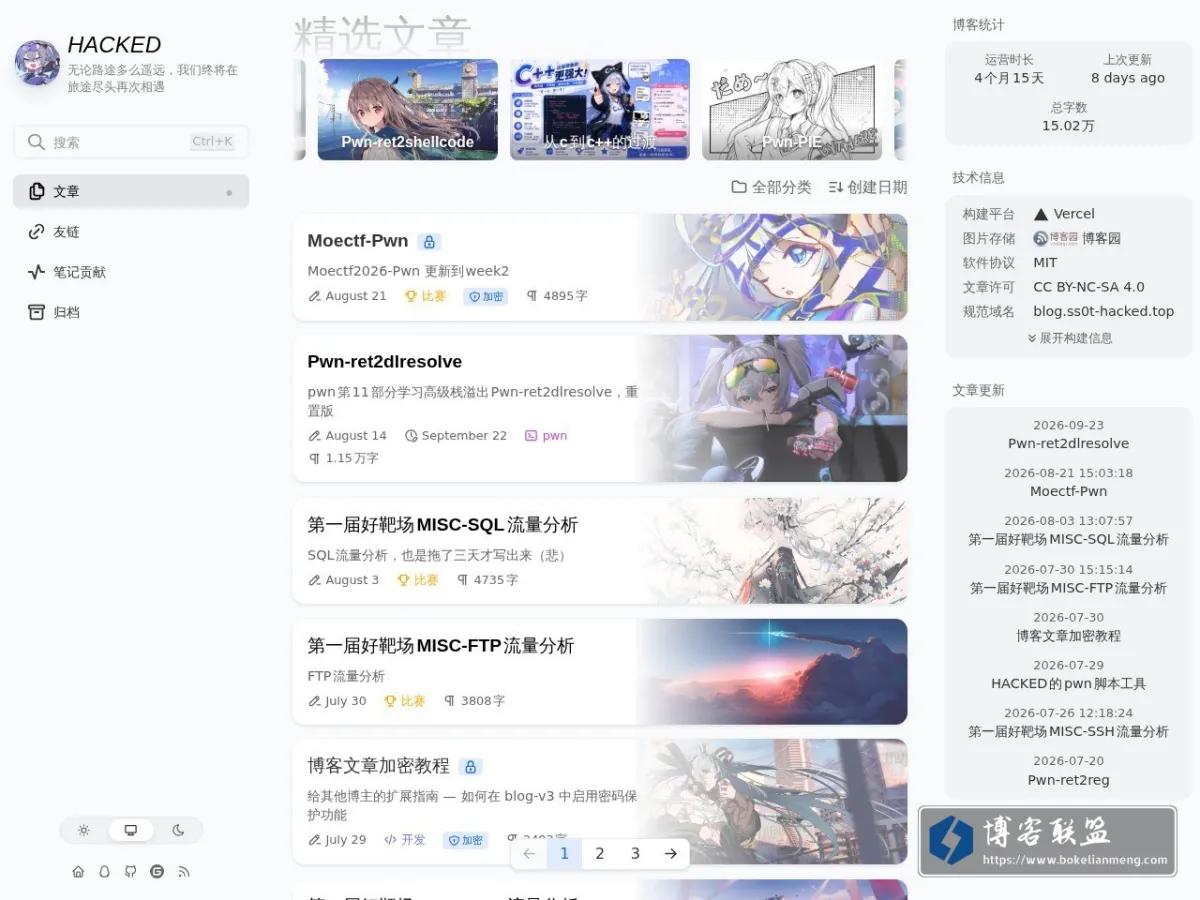This screenshot has width=1200, height=900.
Task: Click the MIT software license
Action: [x=1045, y=263]
